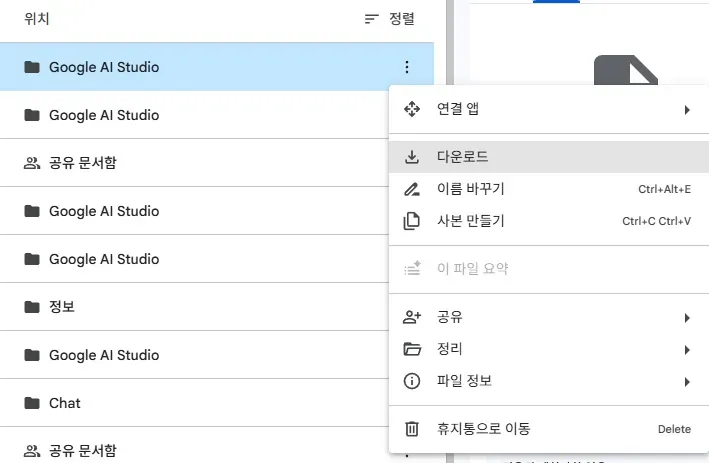Select the 정보 folder row

(x=62, y=307)
